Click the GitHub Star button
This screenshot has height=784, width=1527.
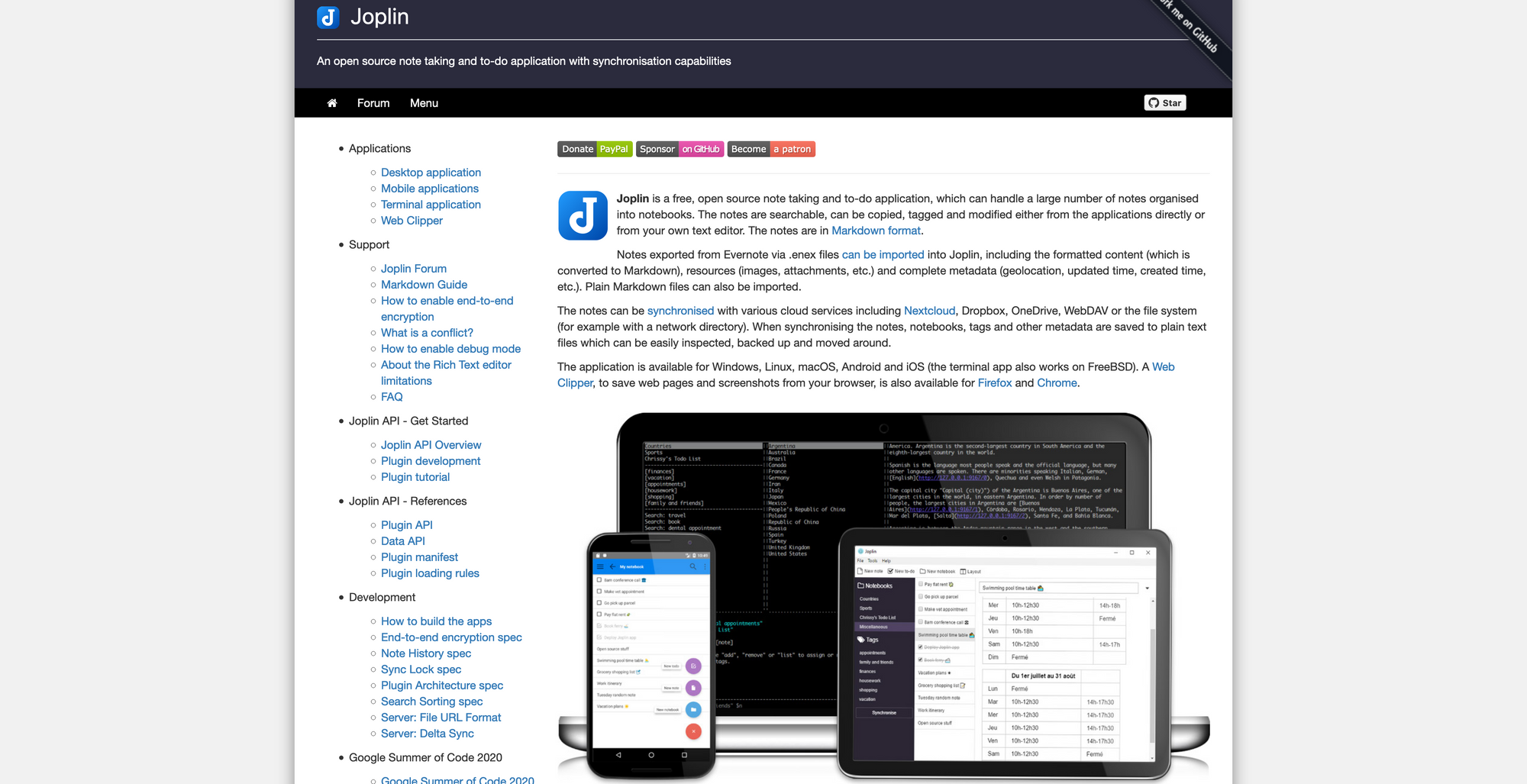[1164, 103]
